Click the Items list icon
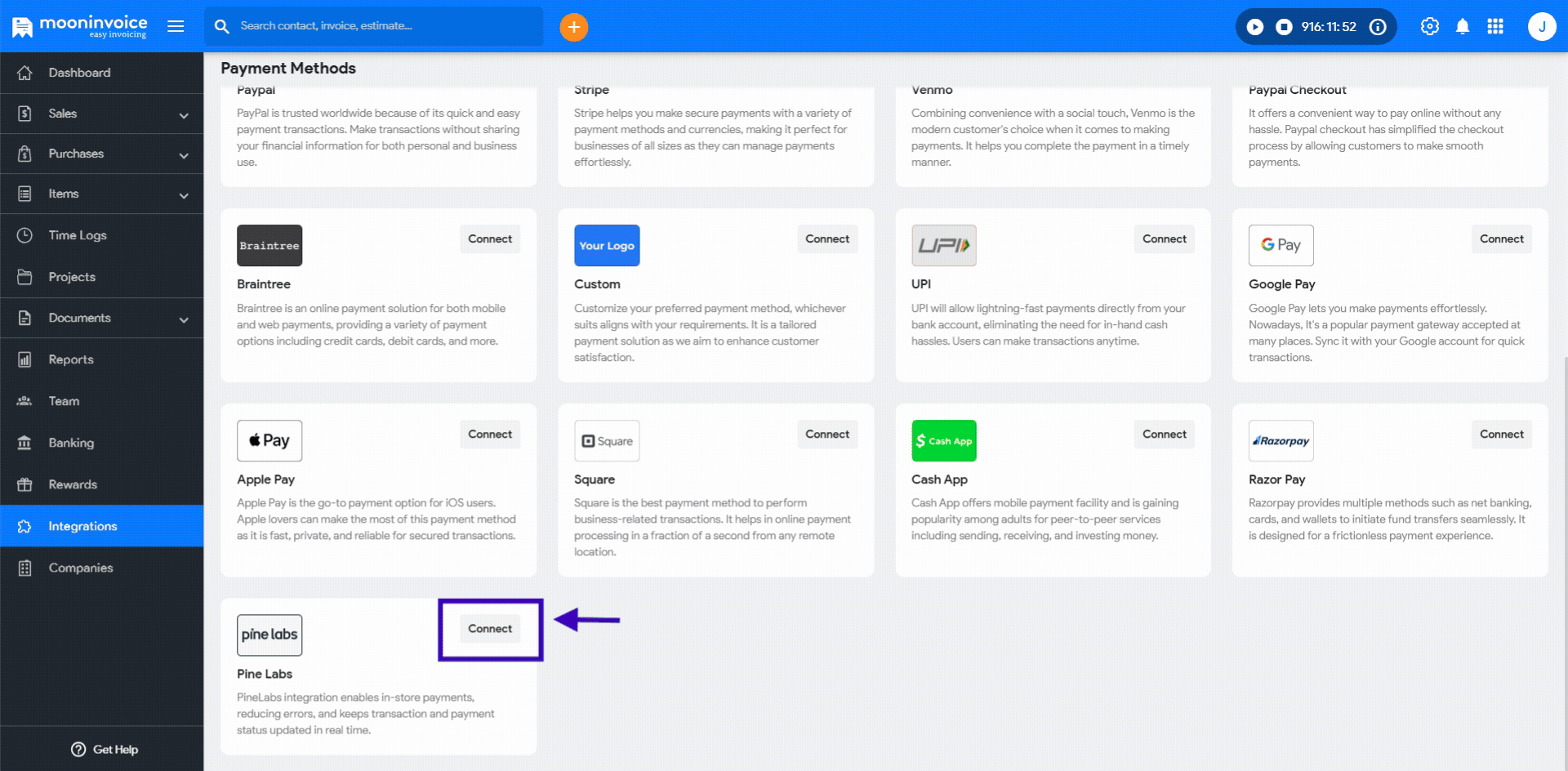The width and height of the screenshot is (1568, 771). (x=24, y=194)
